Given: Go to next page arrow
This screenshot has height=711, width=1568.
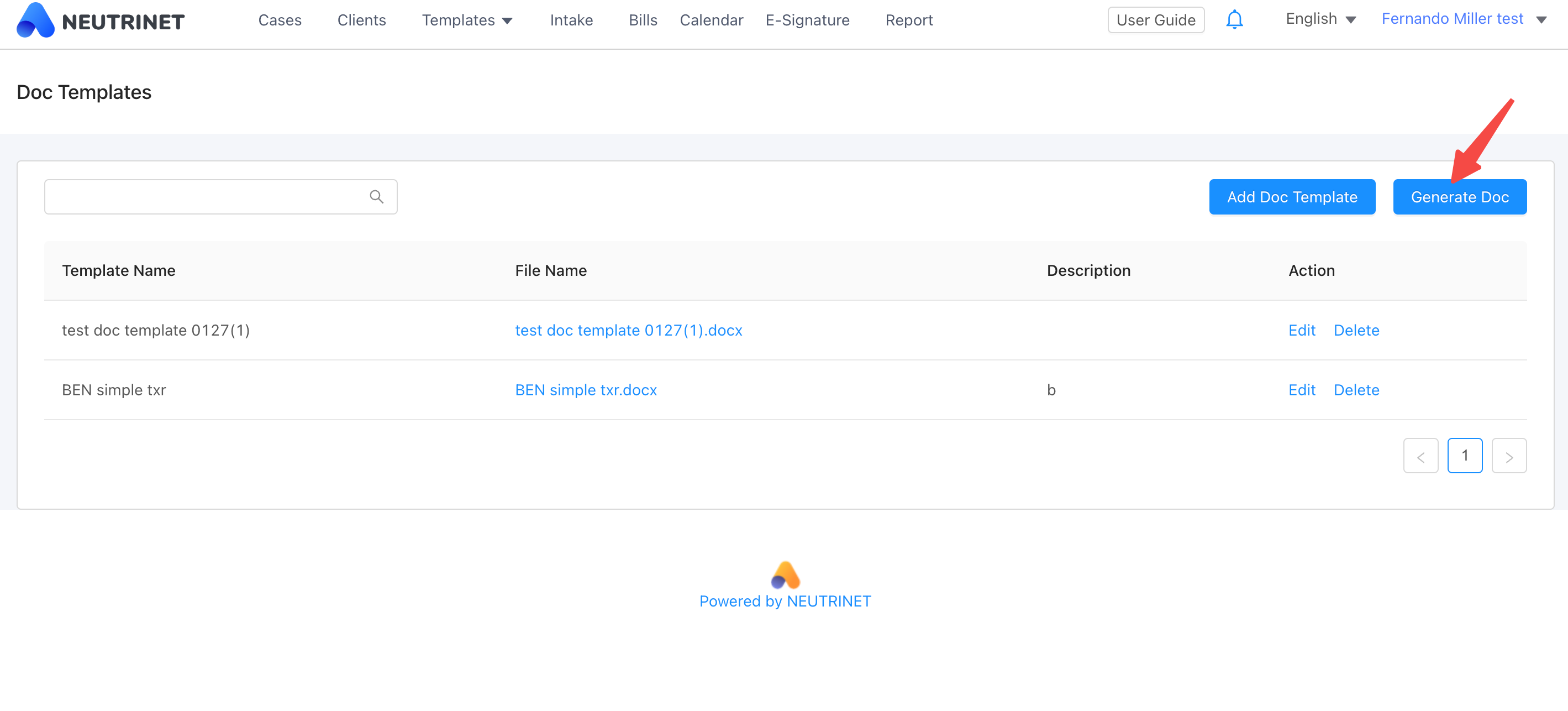Looking at the screenshot, I should click(x=1508, y=456).
